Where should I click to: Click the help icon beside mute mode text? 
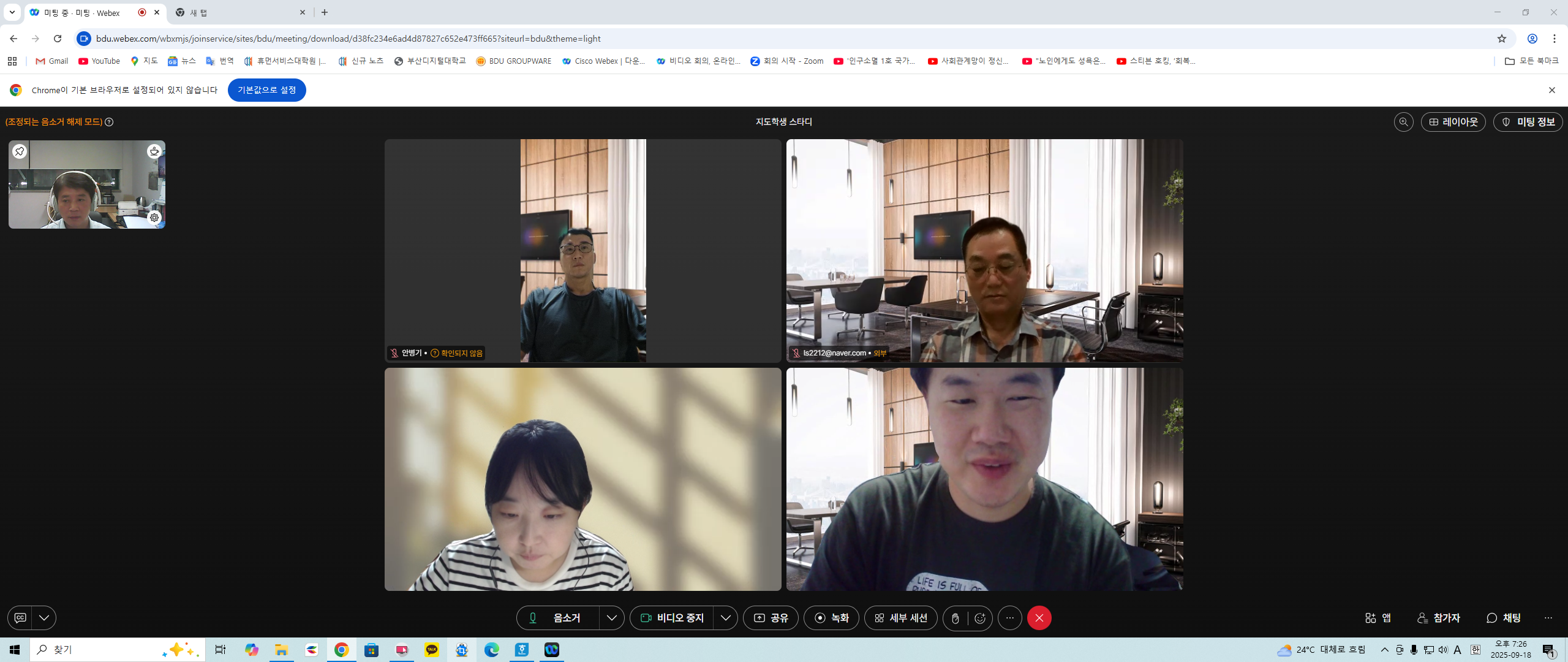[109, 122]
